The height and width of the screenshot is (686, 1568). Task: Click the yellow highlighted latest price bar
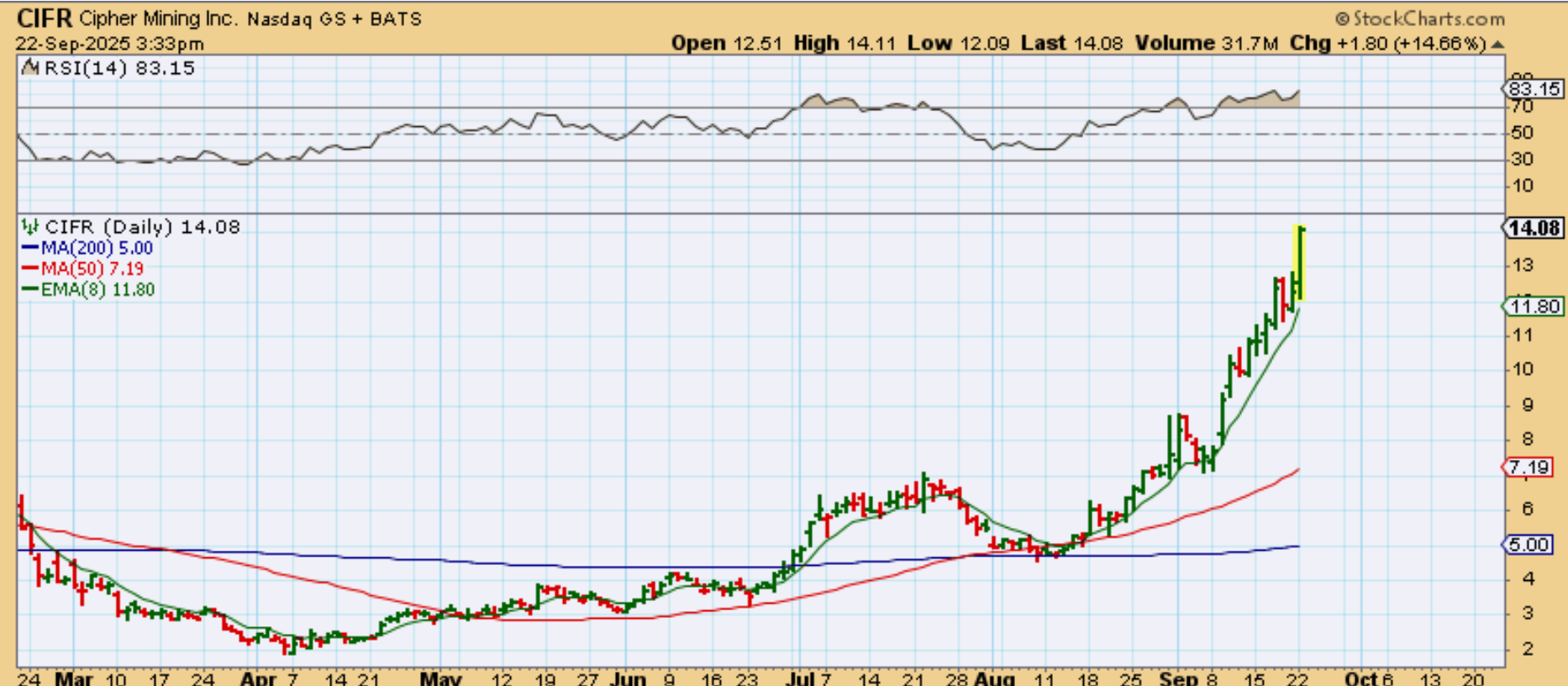pyautogui.click(x=1299, y=262)
